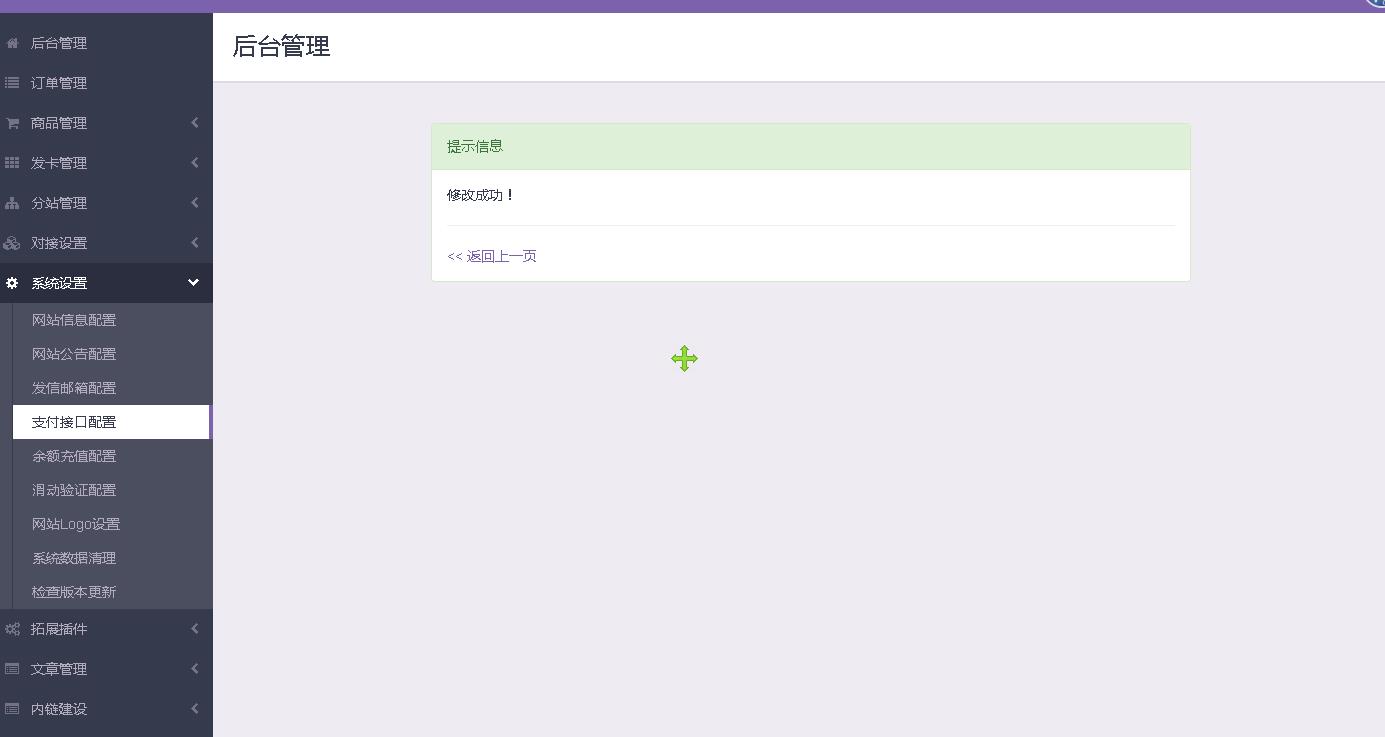Screen dimensions: 1385x737
Task: Click the cogs icon beside 拓展插件
Action: 12,629
